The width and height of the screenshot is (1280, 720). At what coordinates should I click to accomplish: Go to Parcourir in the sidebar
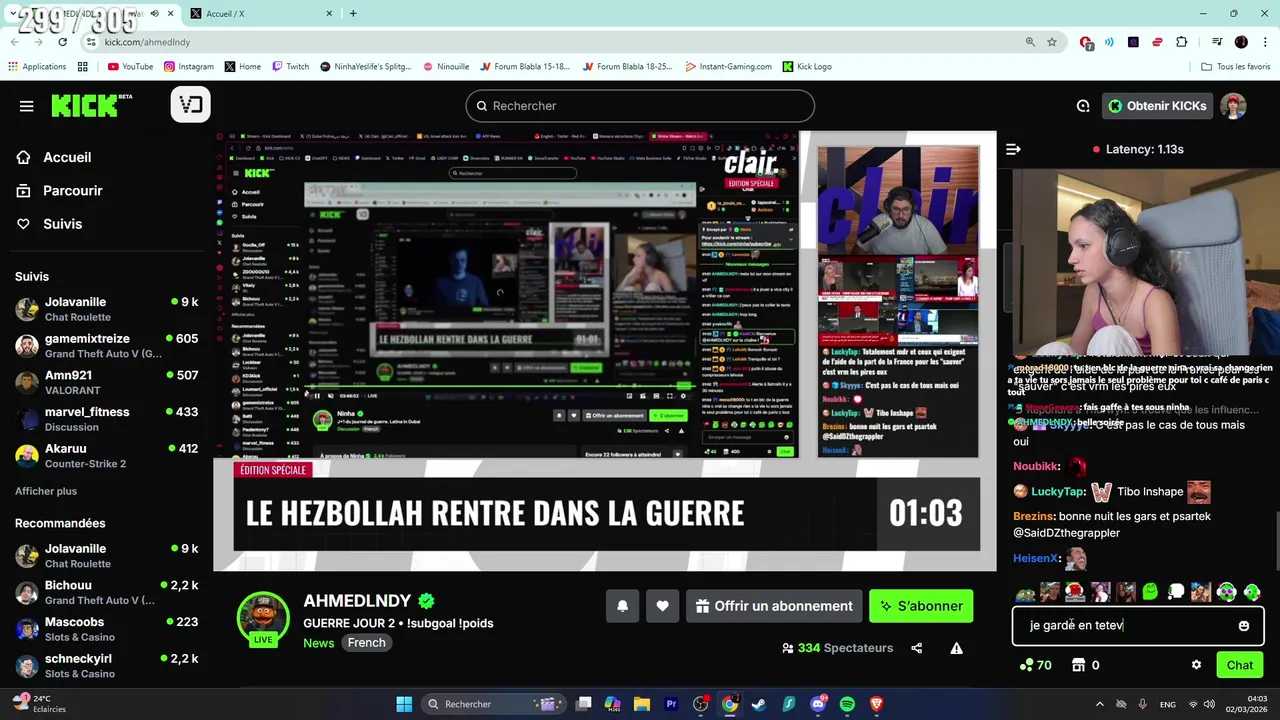(60, 191)
